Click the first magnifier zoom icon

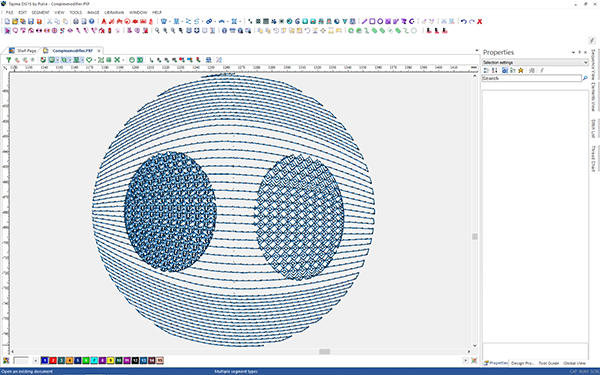point(157,31)
